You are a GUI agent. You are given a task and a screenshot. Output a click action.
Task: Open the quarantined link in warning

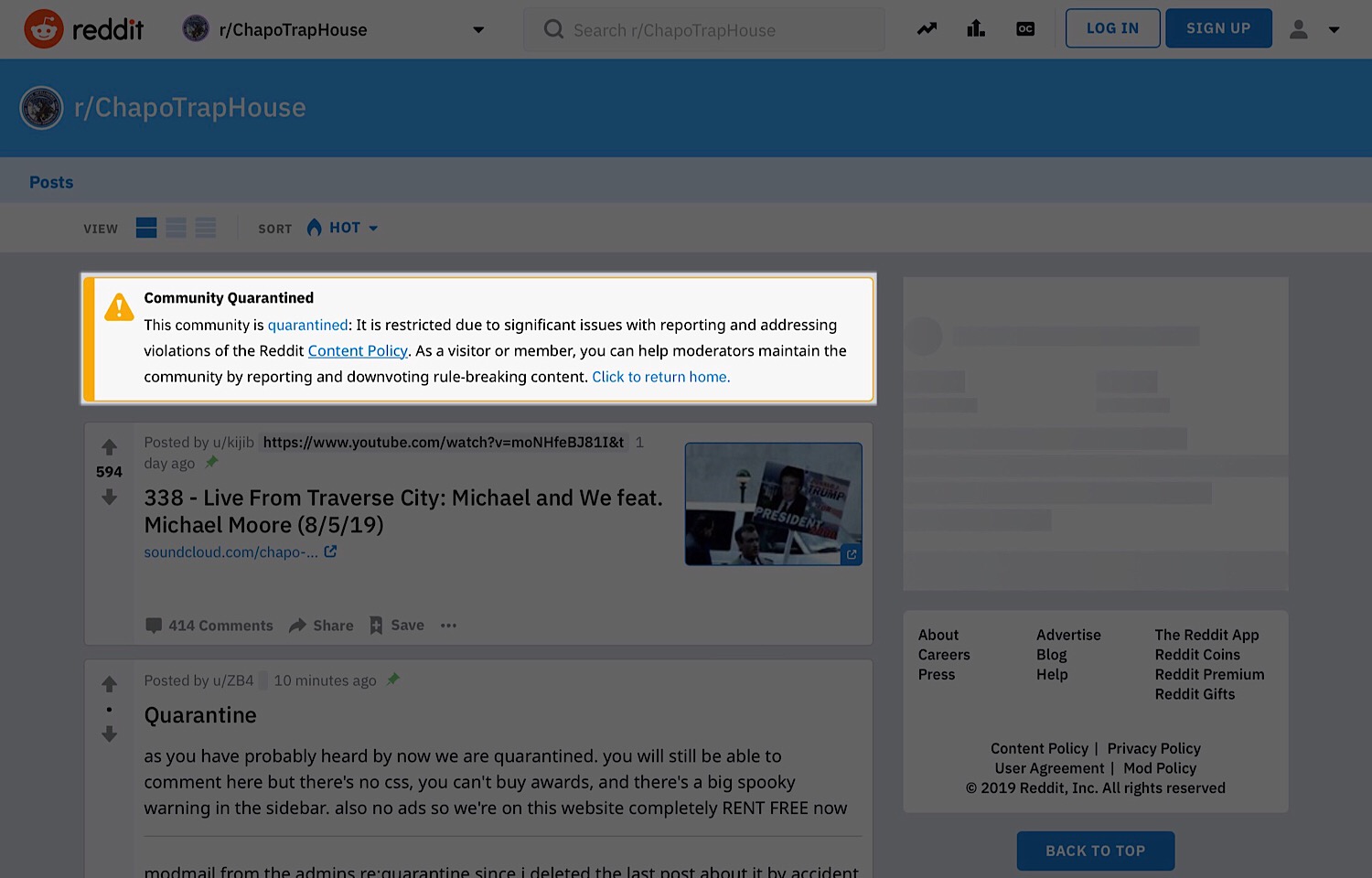[x=307, y=325]
